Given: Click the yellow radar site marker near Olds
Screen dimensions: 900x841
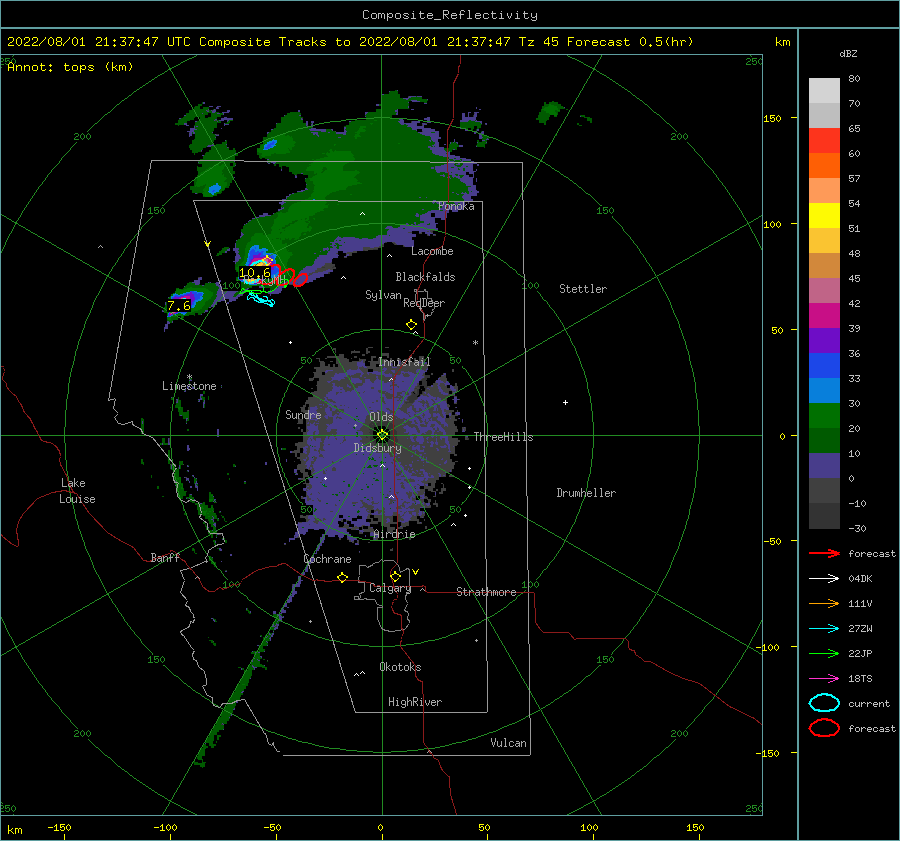Looking at the screenshot, I should [382, 435].
